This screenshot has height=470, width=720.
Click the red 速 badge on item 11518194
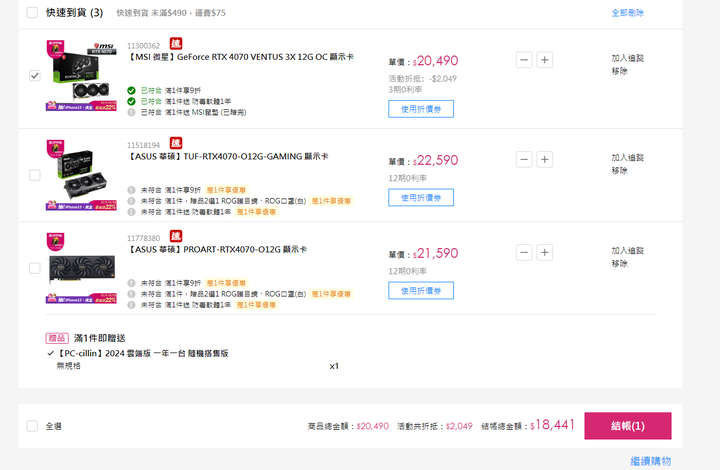[176, 143]
